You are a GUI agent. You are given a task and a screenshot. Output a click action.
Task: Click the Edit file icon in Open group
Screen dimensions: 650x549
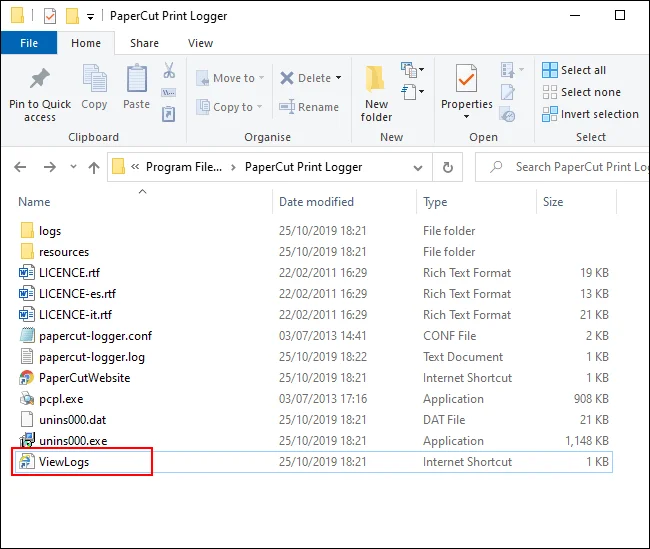[508, 92]
